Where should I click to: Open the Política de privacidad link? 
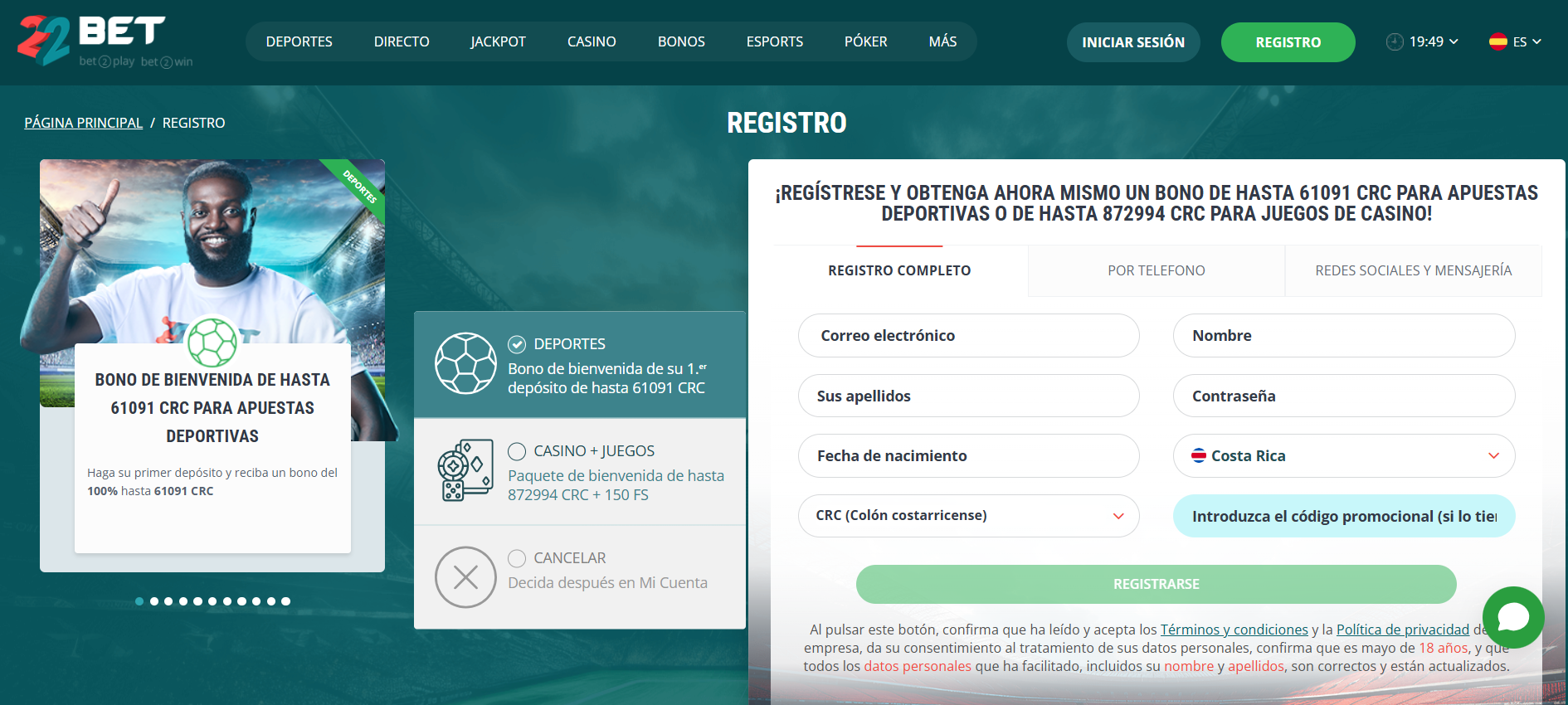[1403, 630]
